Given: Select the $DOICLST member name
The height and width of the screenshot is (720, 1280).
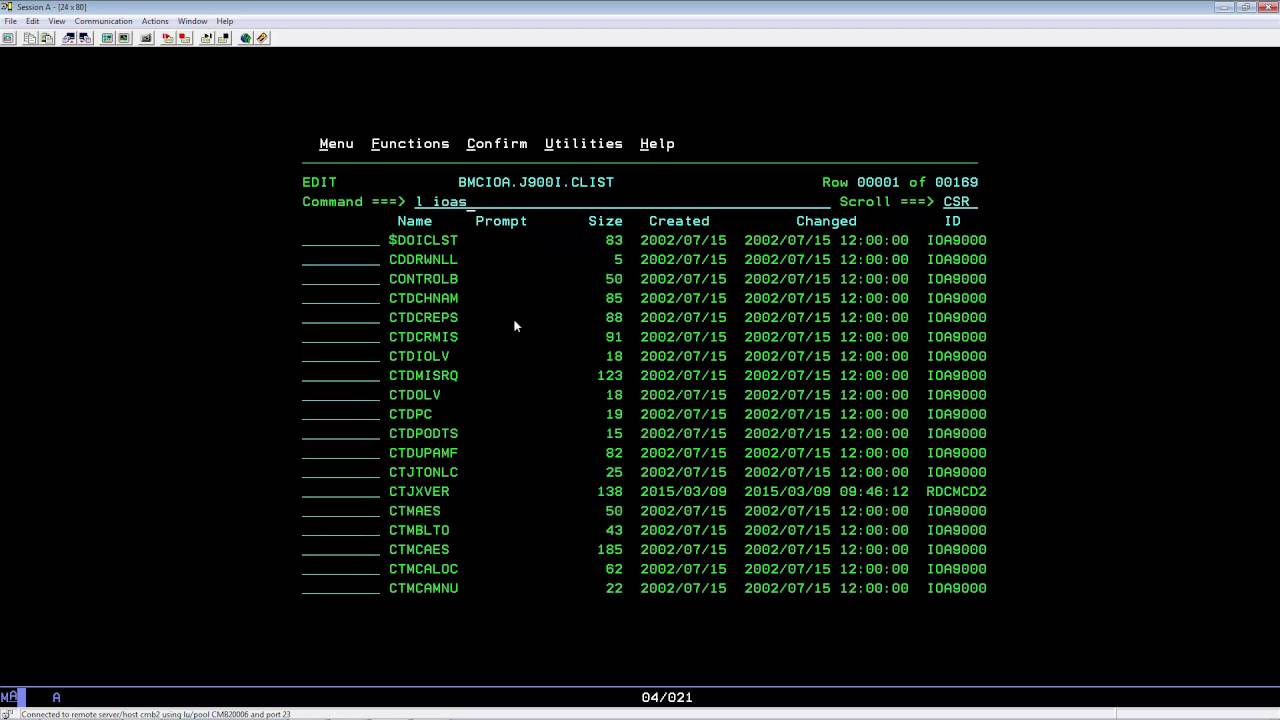Looking at the screenshot, I should click(423, 241).
